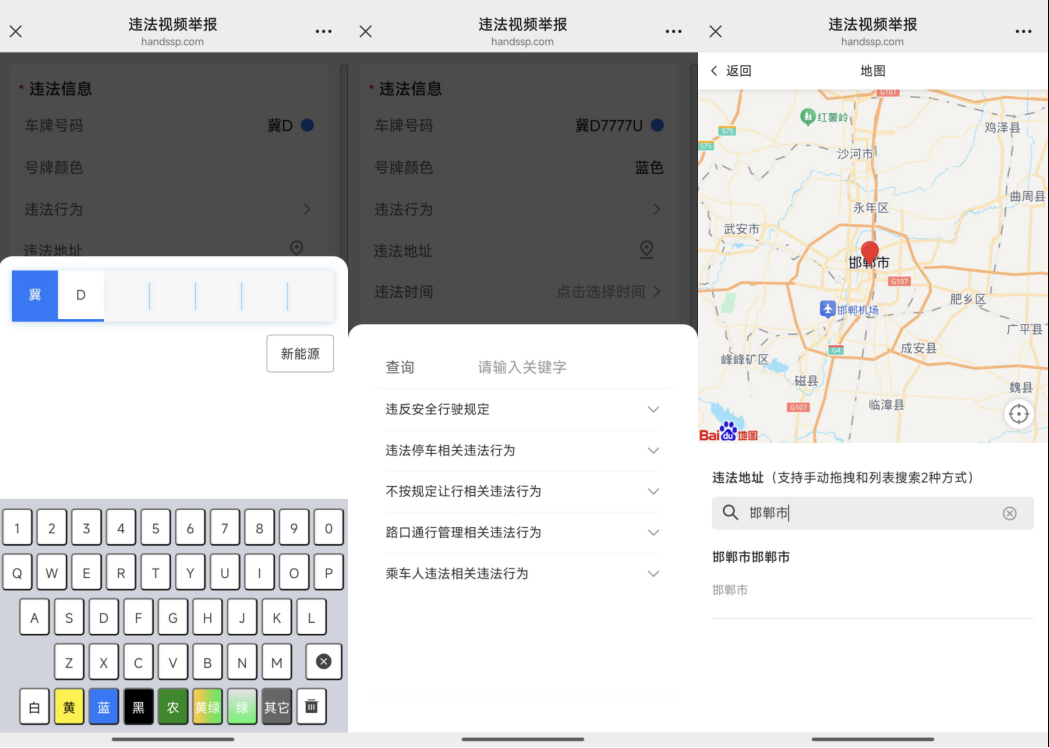1049x748 pixels.
Task: Select the yellow 黄 plate color key
Action: pyautogui.click(x=69, y=707)
